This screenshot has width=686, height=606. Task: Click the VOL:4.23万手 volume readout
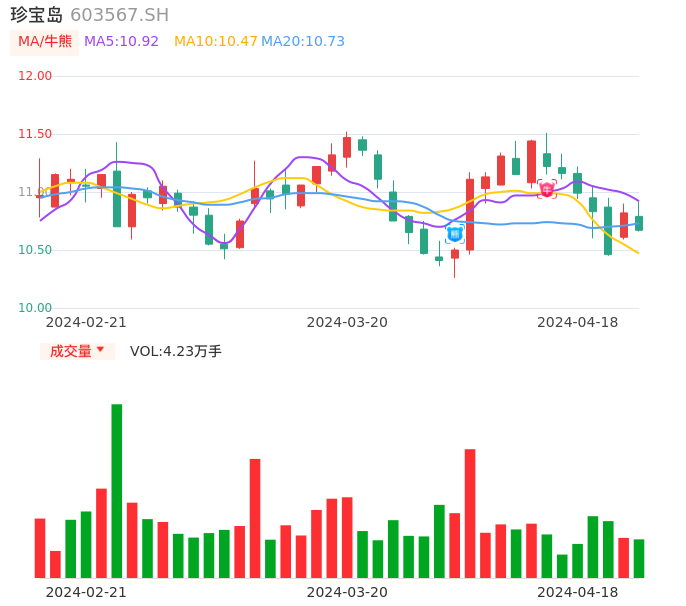(x=176, y=351)
